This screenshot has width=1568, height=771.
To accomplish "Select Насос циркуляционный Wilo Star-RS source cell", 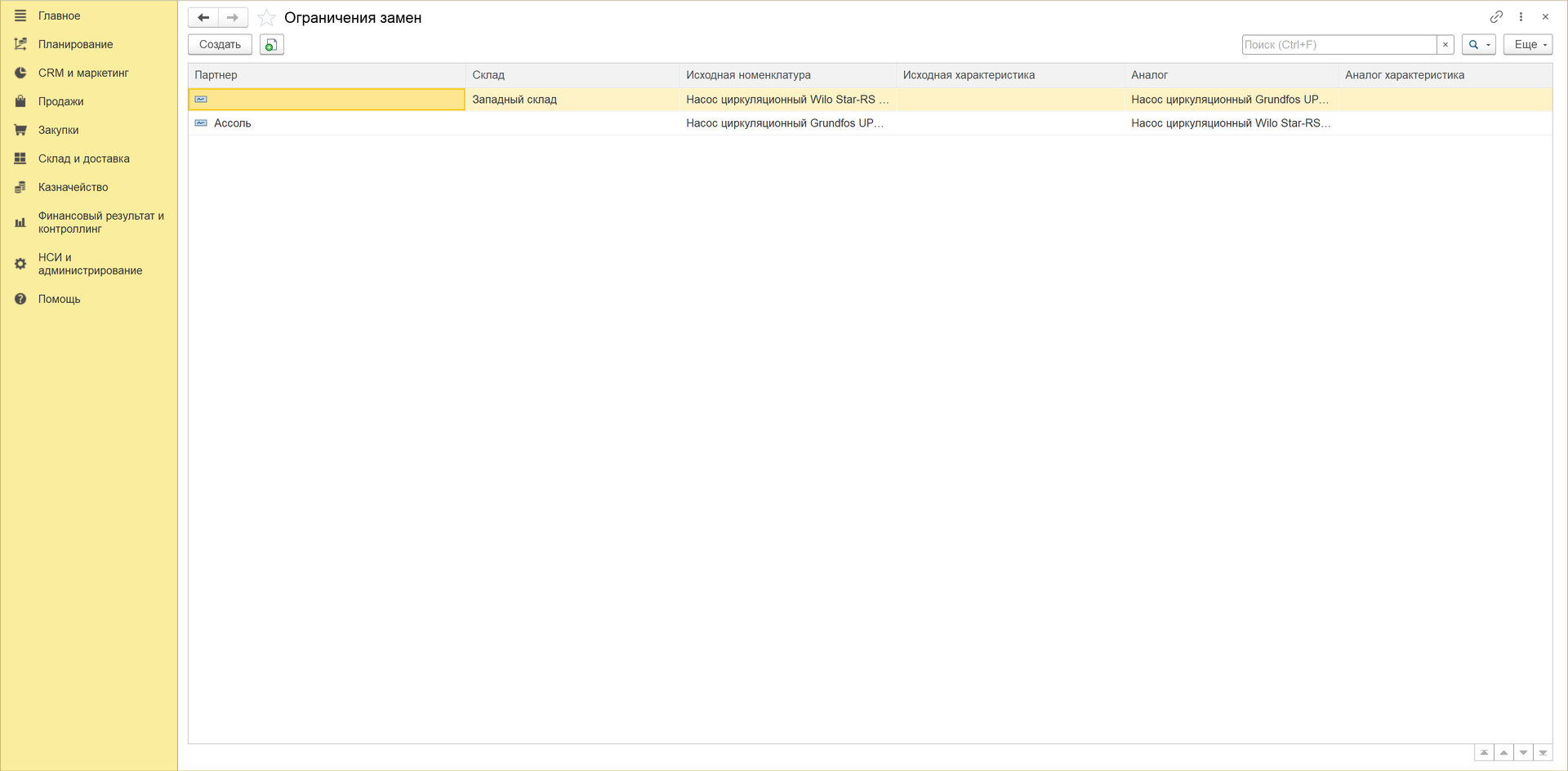I will (788, 100).
